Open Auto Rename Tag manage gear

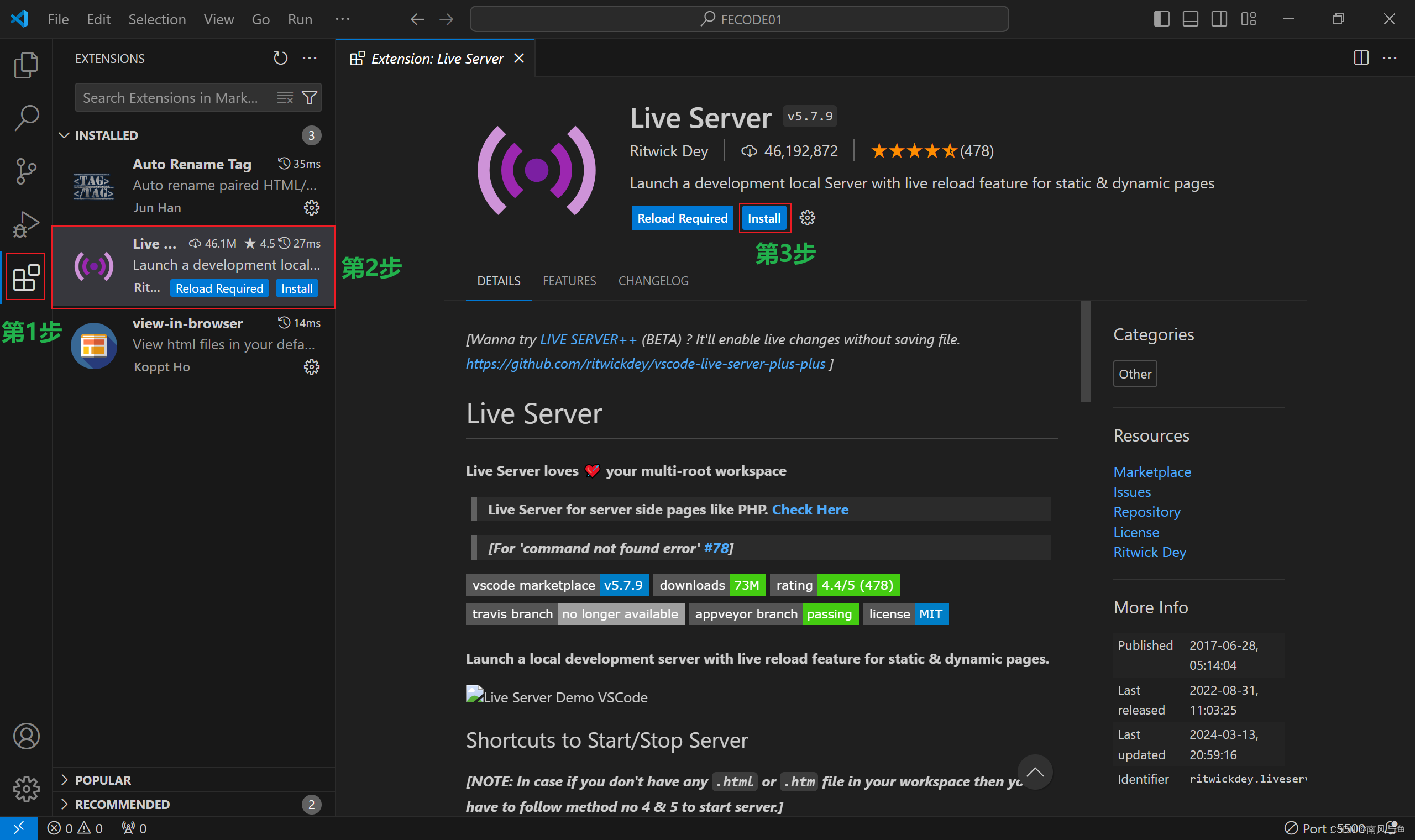click(x=311, y=208)
